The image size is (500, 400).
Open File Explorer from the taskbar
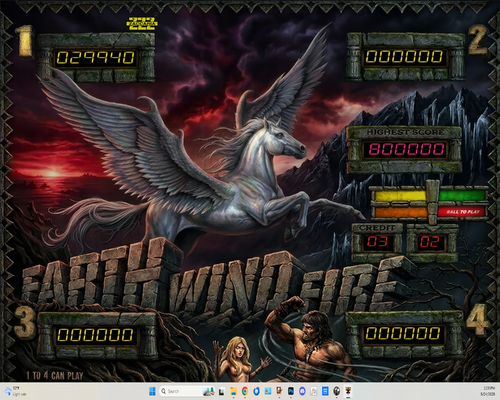click(233, 391)
